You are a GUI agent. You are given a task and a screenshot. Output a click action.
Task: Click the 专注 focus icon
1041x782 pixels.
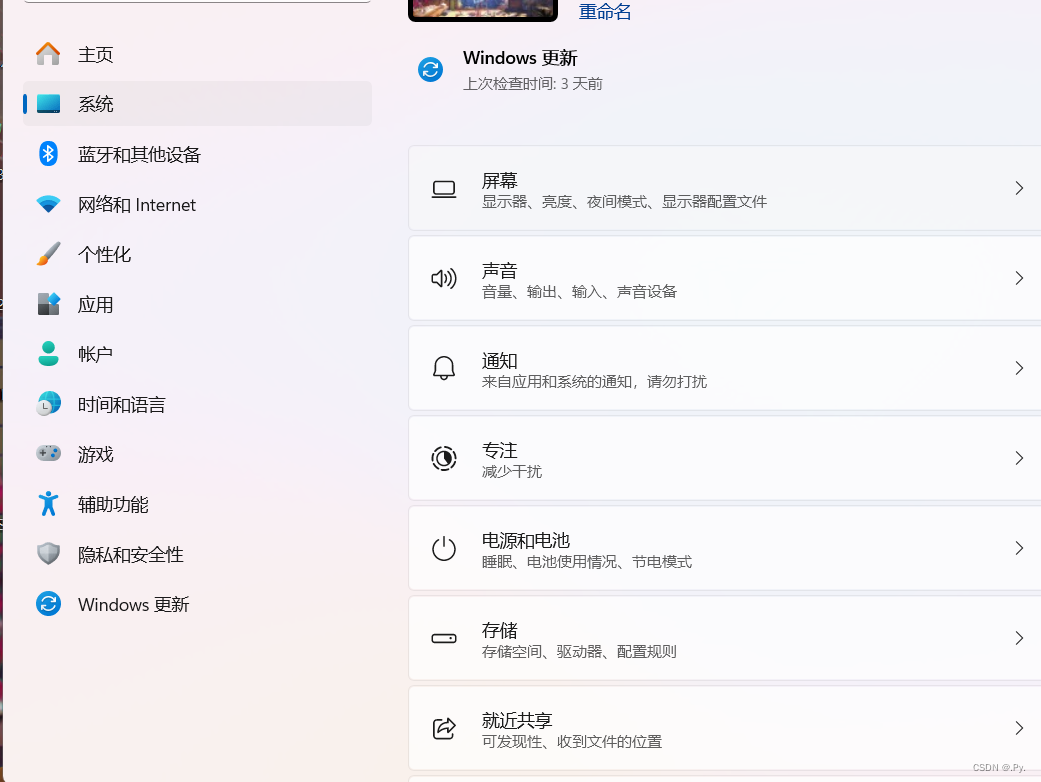(444, 458)
